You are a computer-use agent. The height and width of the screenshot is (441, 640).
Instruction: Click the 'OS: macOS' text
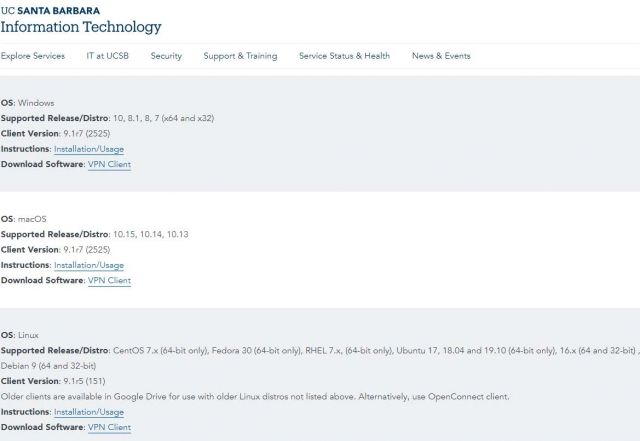point(24,219)
